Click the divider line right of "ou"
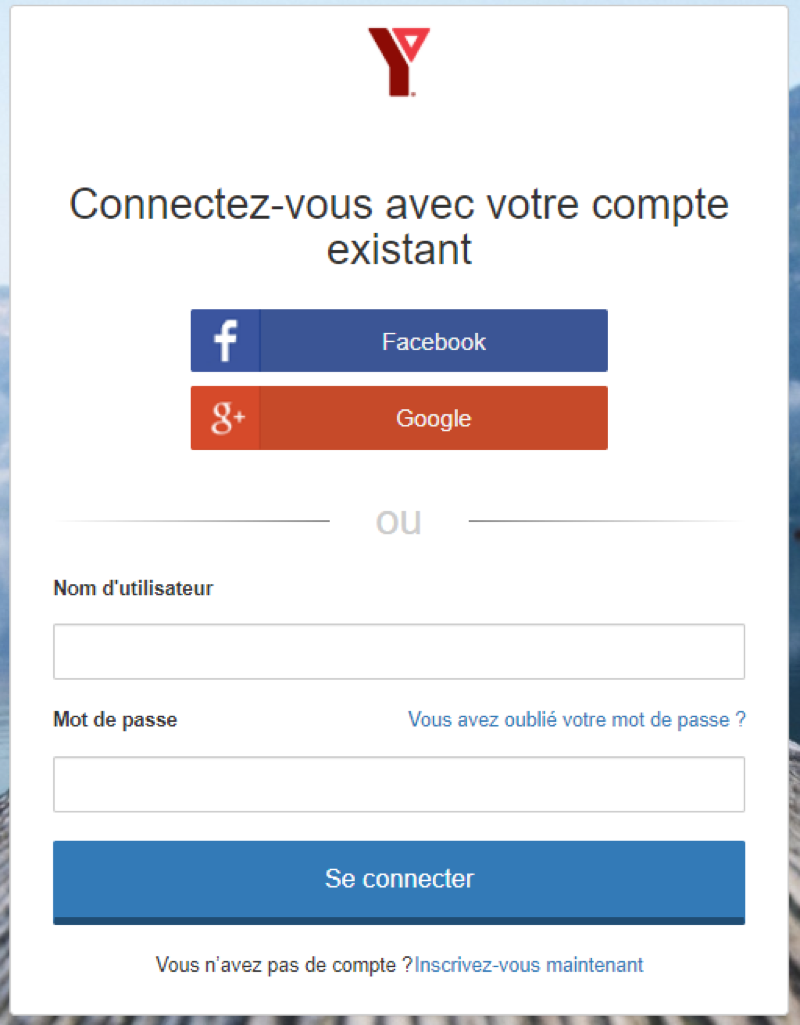The height and width of the screenshot is (1025, 800). (606, 521)
